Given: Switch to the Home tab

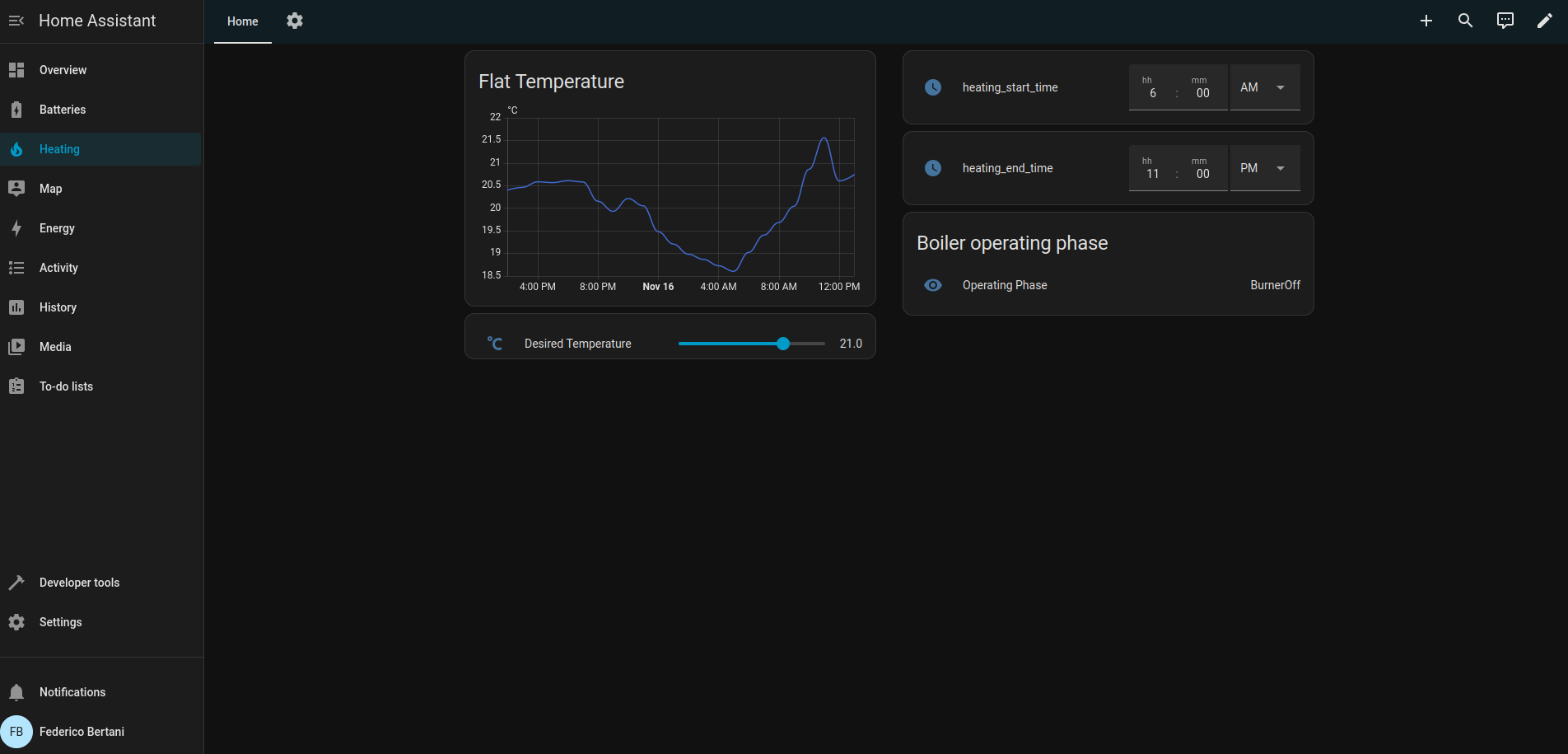Looking at the screenshot, I should tap(242, 21).
